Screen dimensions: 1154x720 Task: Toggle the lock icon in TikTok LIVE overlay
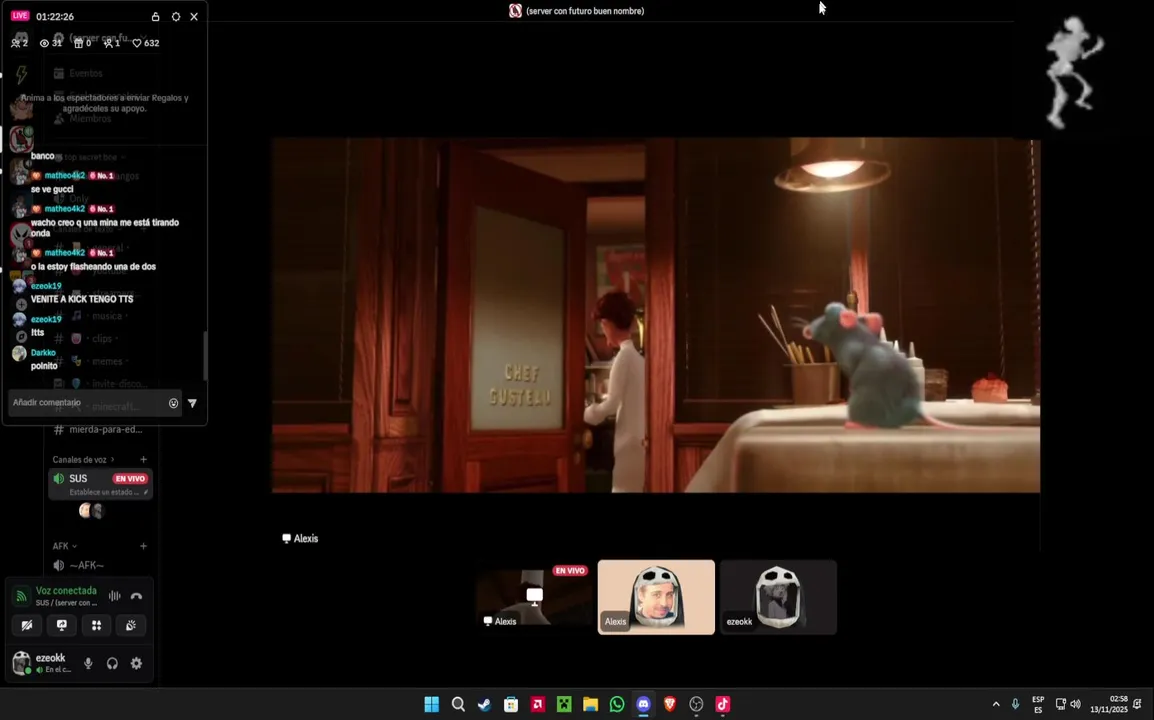click(x=155, y=16)
